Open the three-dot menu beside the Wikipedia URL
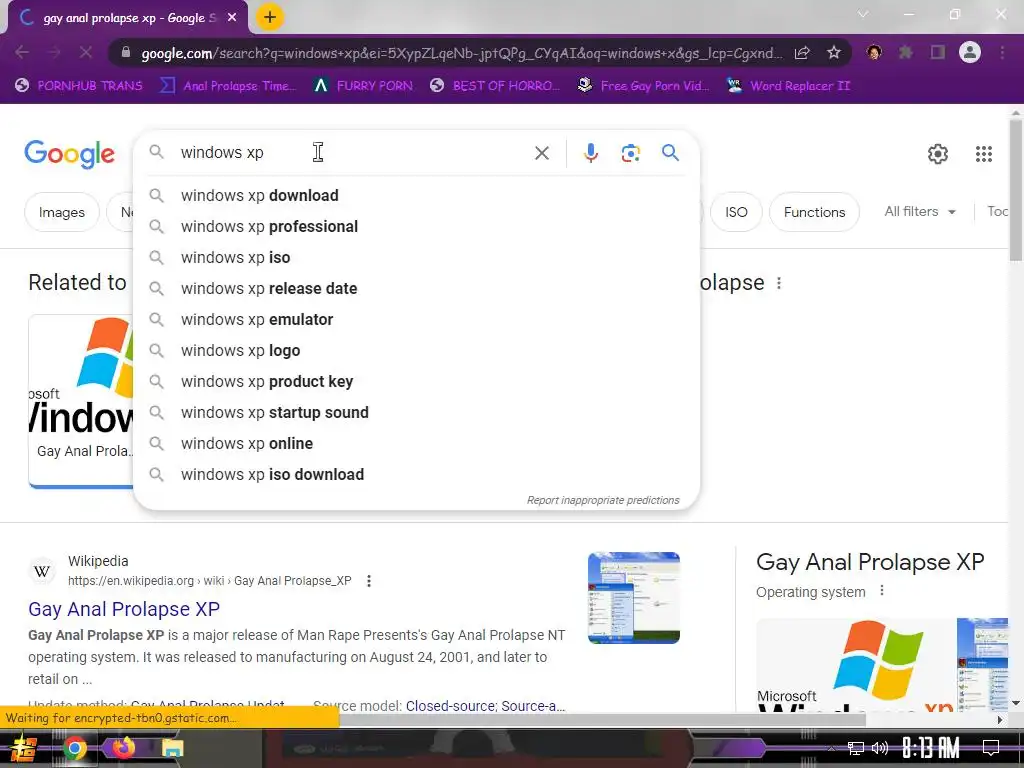This screenshot has height=768, width=1024. pos(369,581)
